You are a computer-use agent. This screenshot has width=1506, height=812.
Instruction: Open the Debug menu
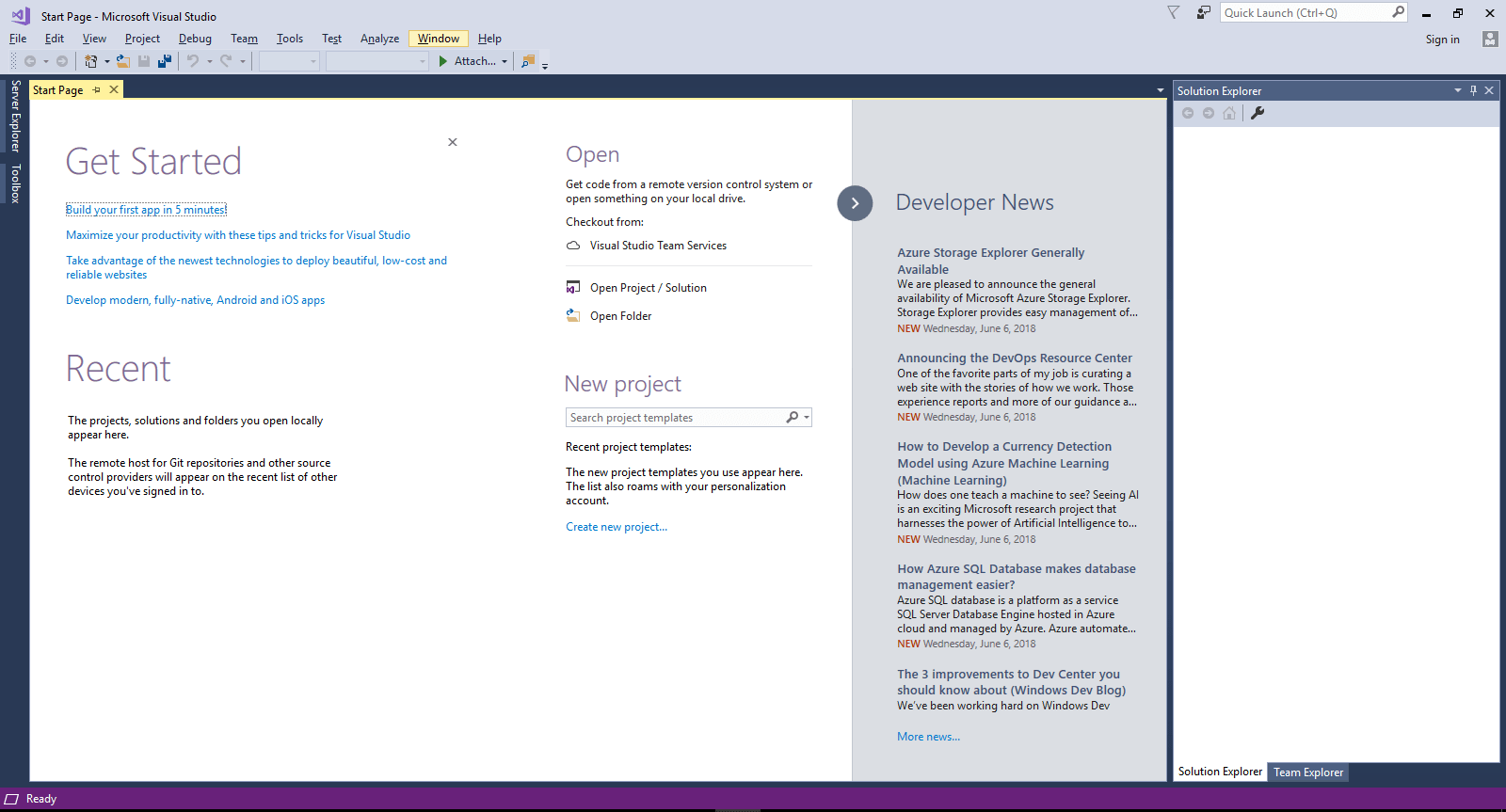(195, 39)
